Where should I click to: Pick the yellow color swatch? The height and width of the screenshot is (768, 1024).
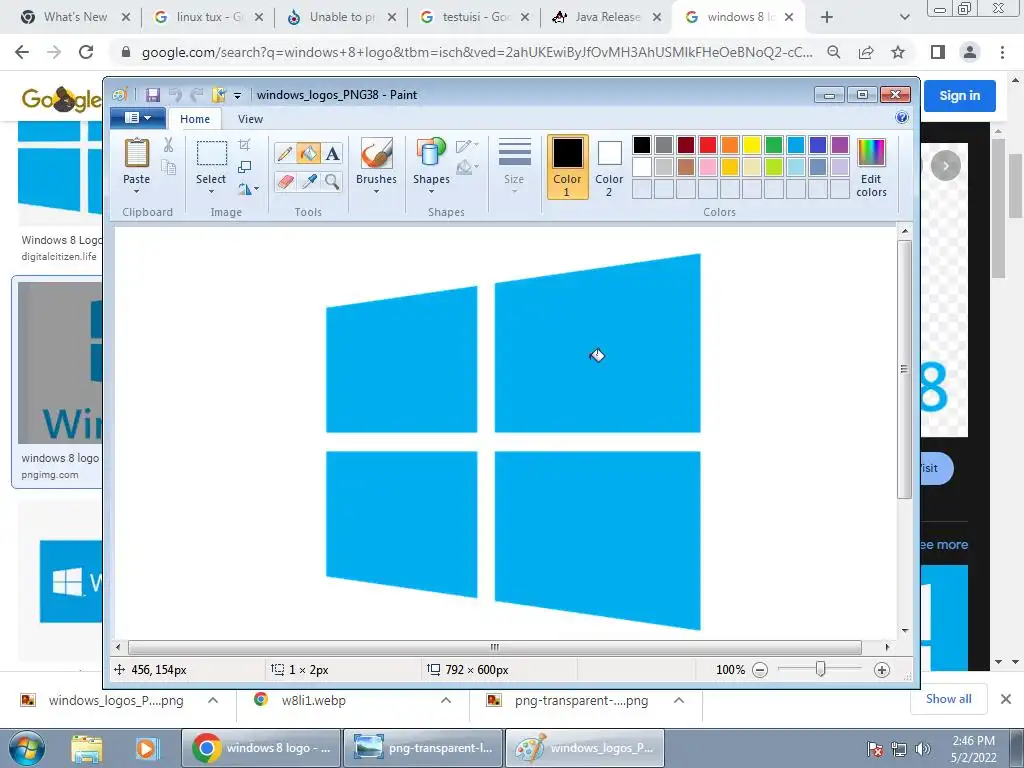click(x=752, y=145)
